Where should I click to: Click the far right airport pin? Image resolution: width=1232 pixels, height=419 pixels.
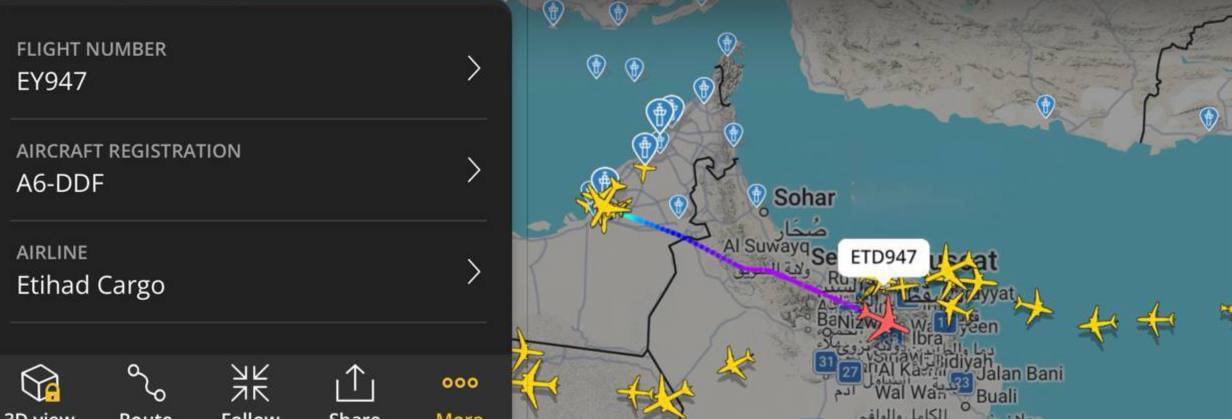coord(1208,118)
